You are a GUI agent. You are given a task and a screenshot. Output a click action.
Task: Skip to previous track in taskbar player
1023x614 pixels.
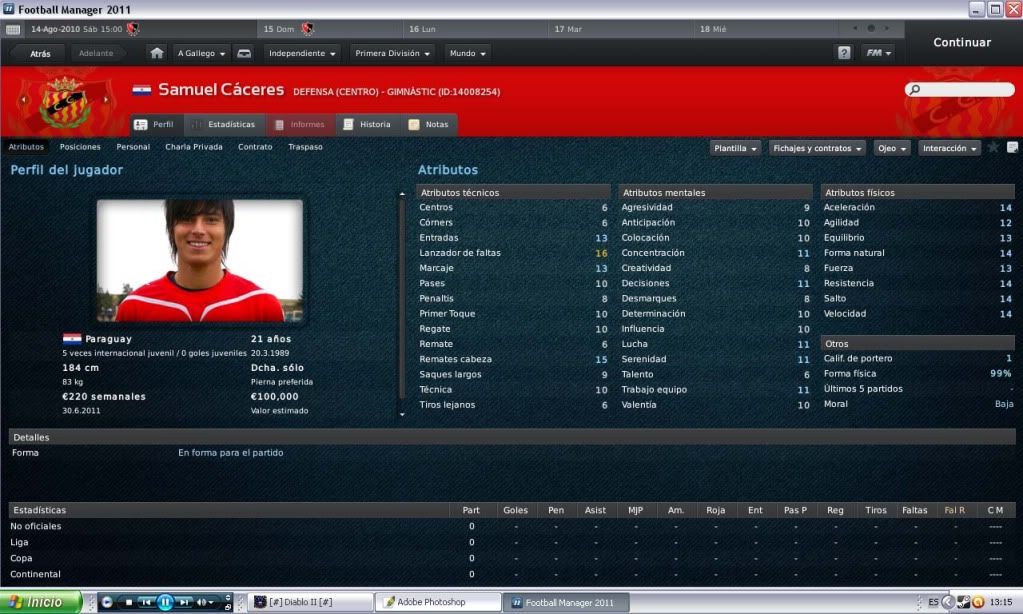tap(146, 602)
